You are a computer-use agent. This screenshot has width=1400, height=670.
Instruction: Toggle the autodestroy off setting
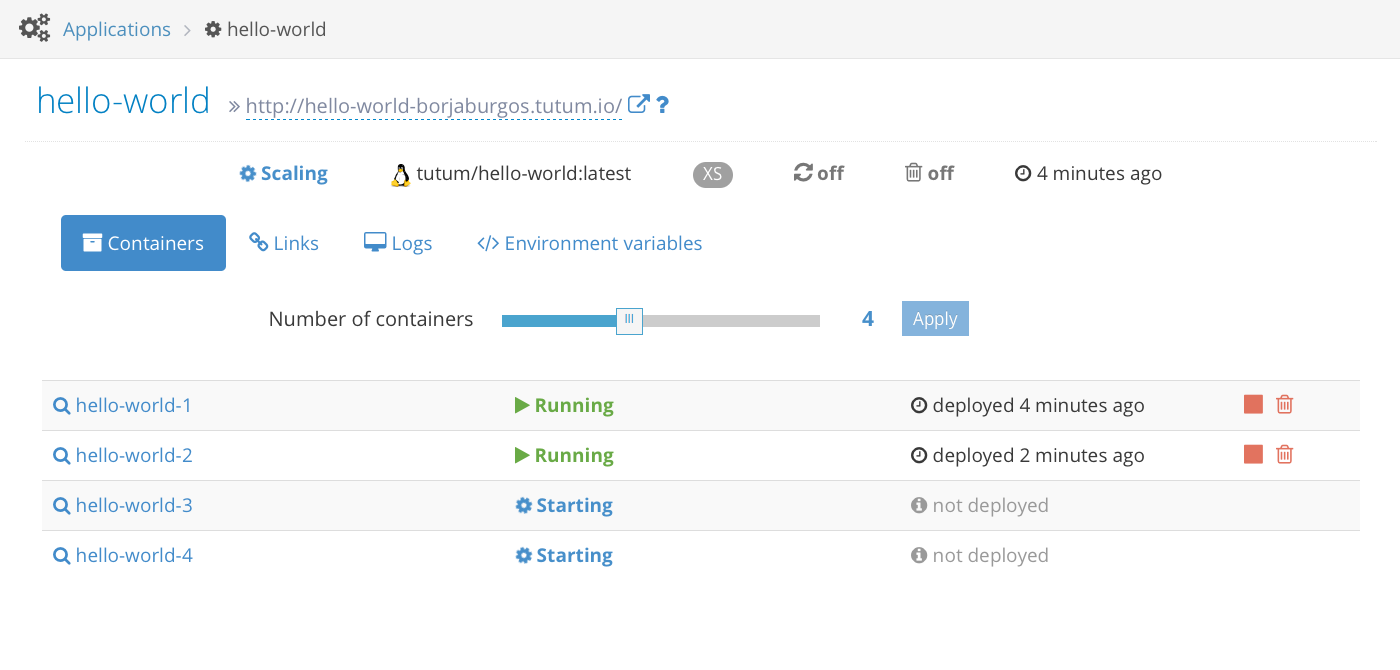click(928, 173)
